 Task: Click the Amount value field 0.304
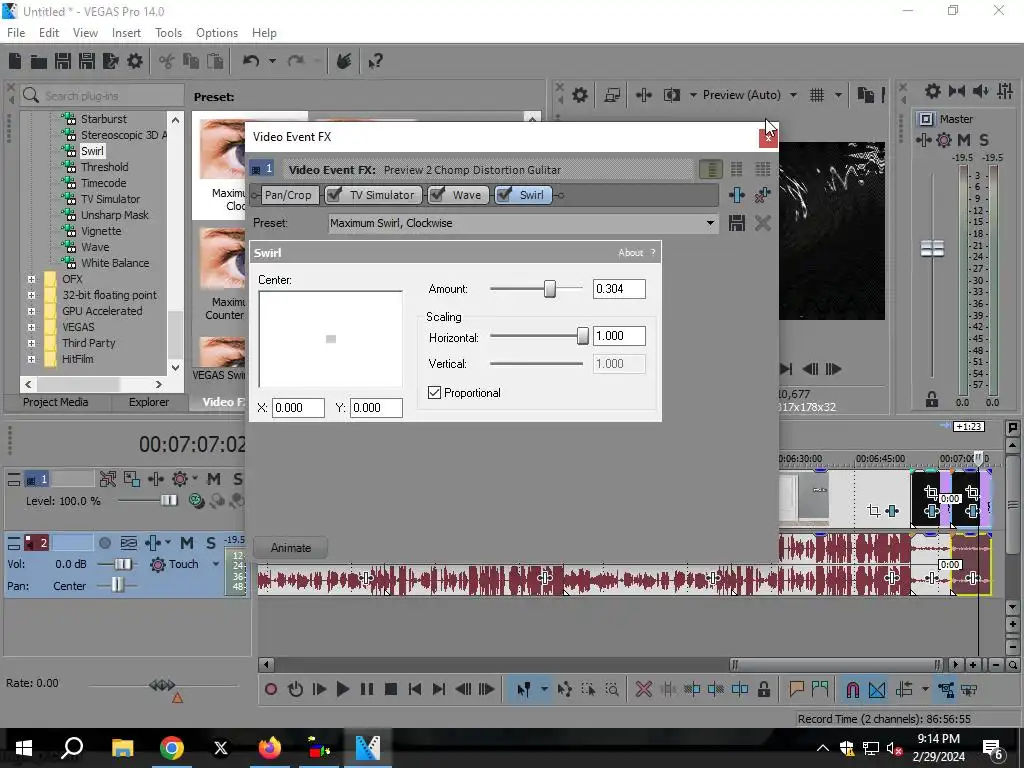coord(619,289)
